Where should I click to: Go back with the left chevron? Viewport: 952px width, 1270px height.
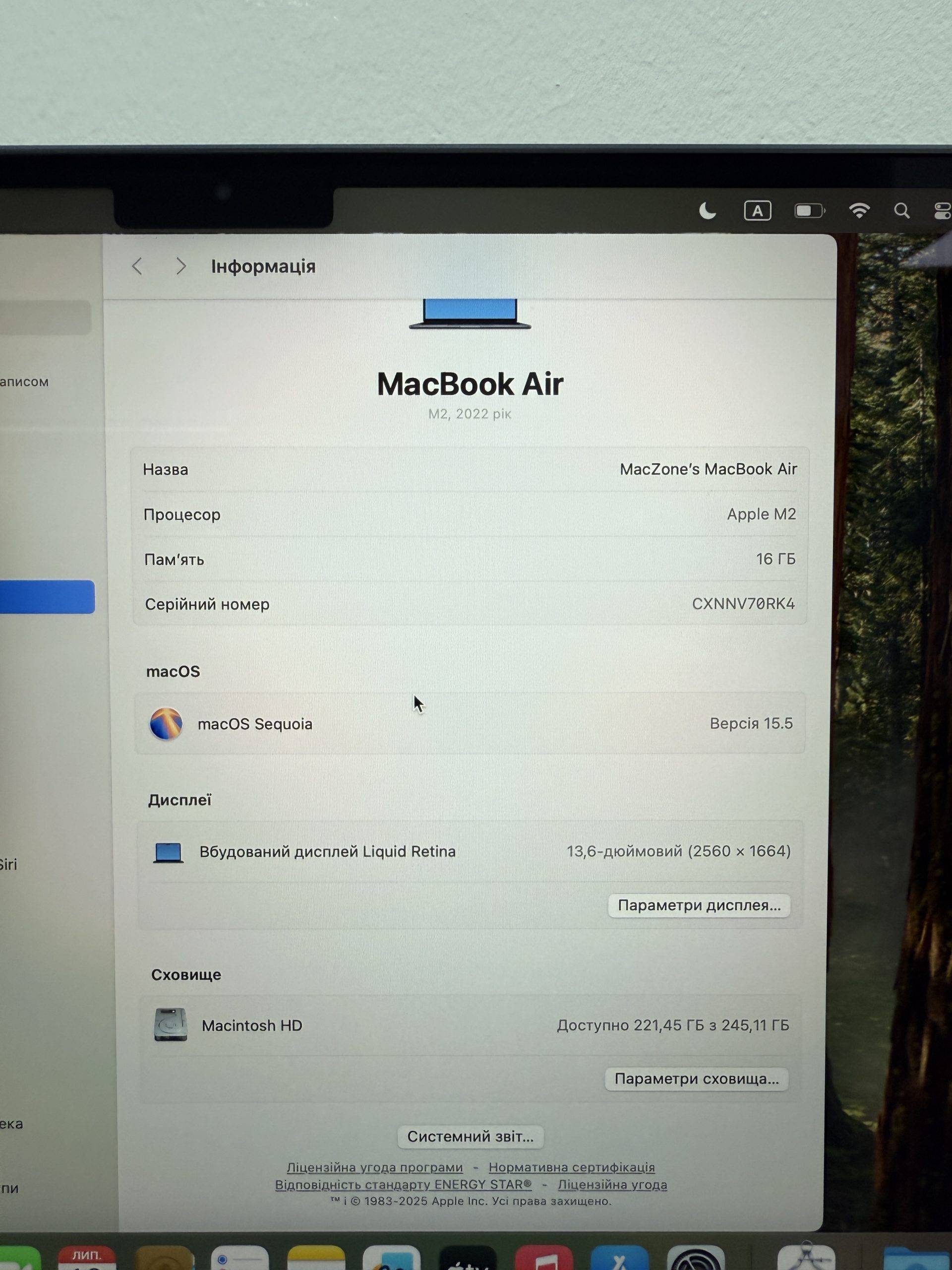pyautogui.click(x=137, y=266)
